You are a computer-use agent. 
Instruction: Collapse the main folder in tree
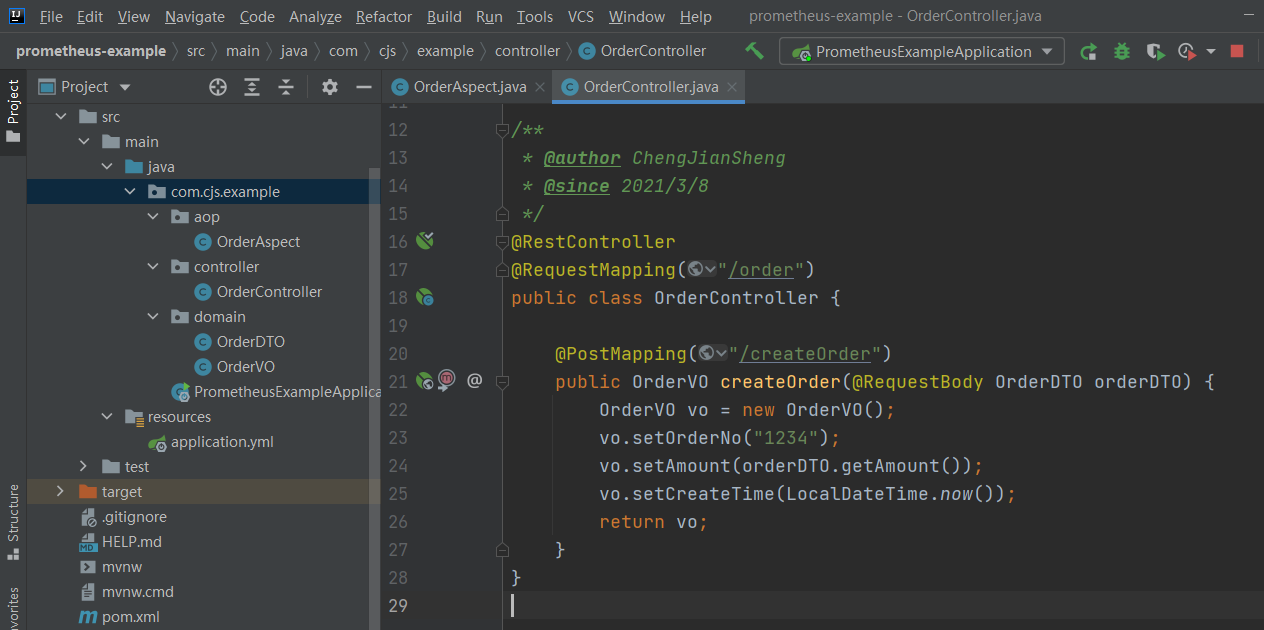click(84, 142)
